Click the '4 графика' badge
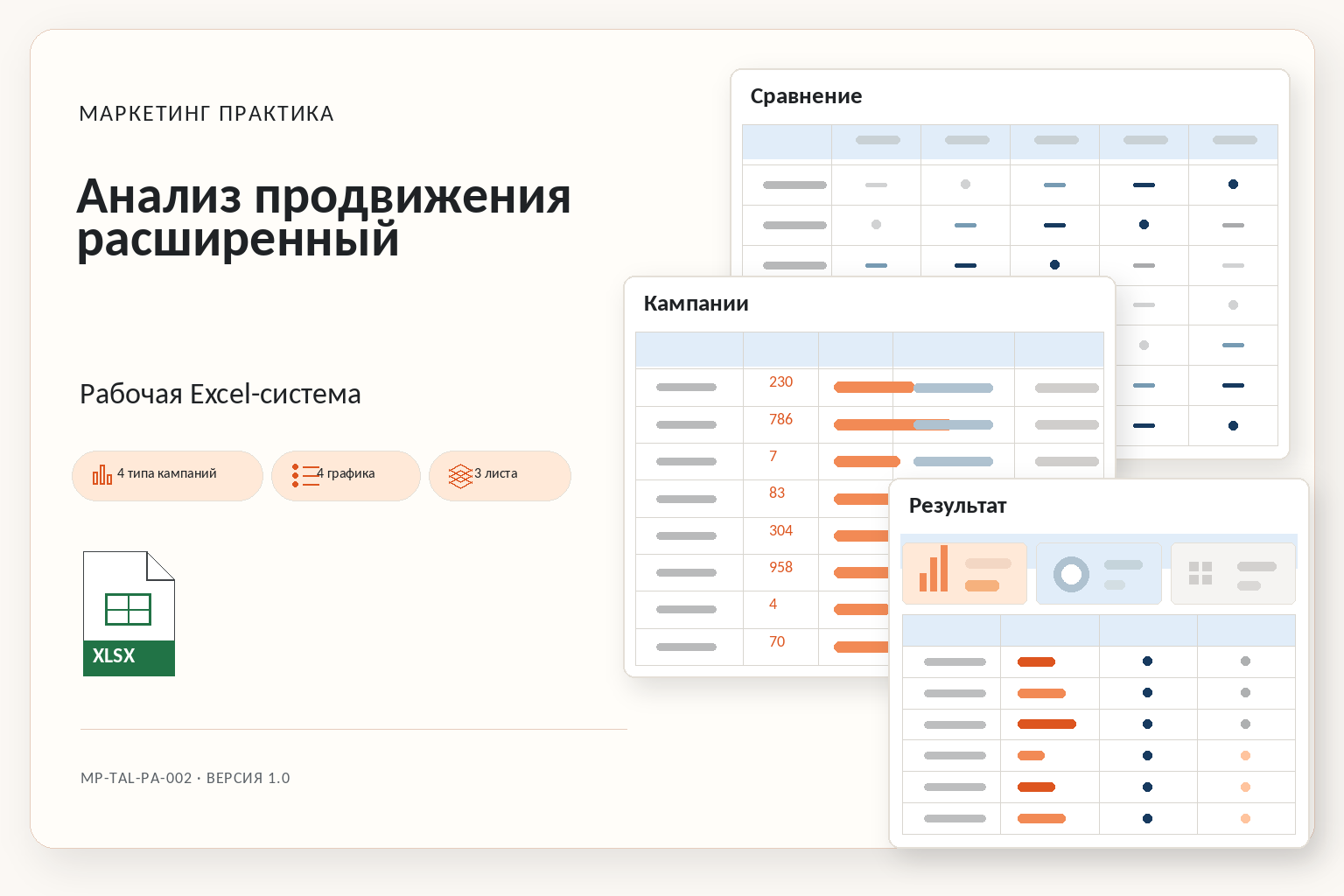 click(346, 476)
